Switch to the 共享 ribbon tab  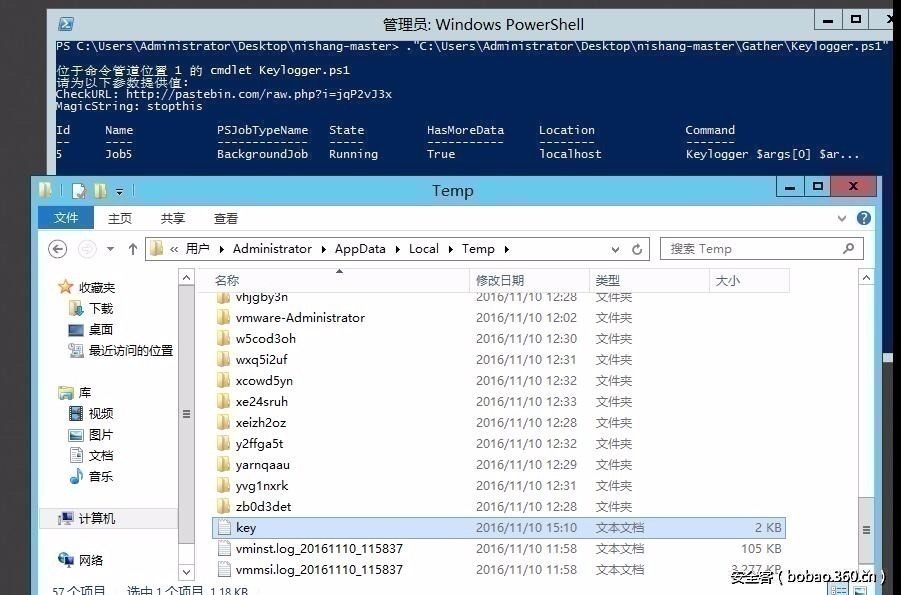172,218
